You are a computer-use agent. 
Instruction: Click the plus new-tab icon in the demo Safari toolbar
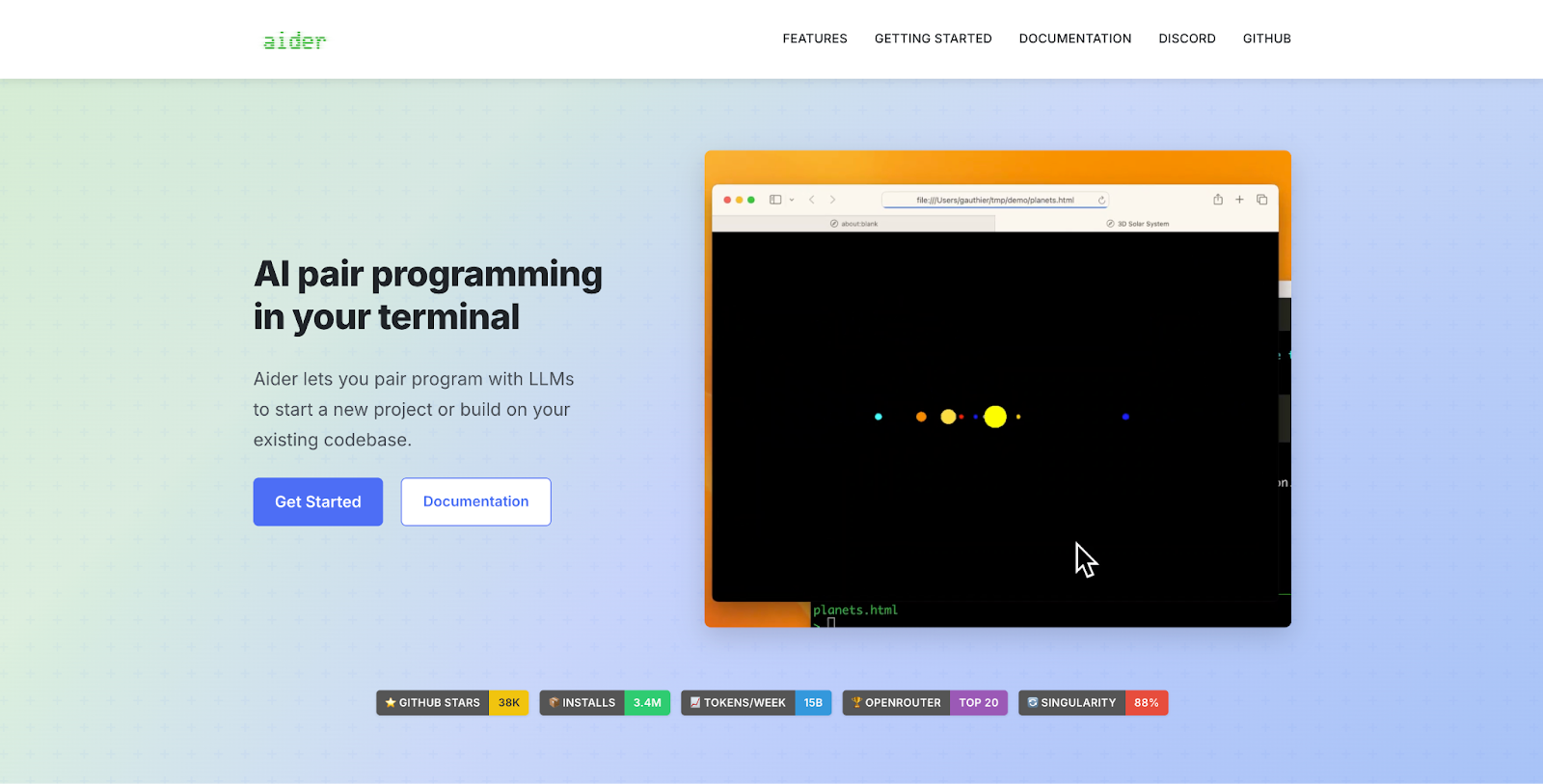pyautogui.click(x=1240, y=200)
